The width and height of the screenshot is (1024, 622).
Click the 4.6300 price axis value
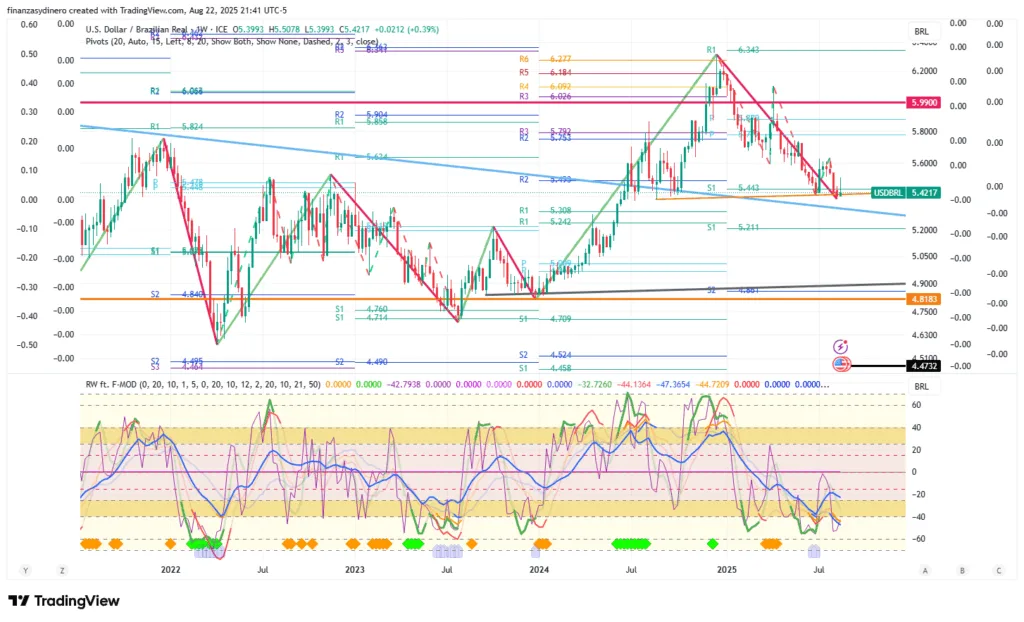click(x=924, y=335)
